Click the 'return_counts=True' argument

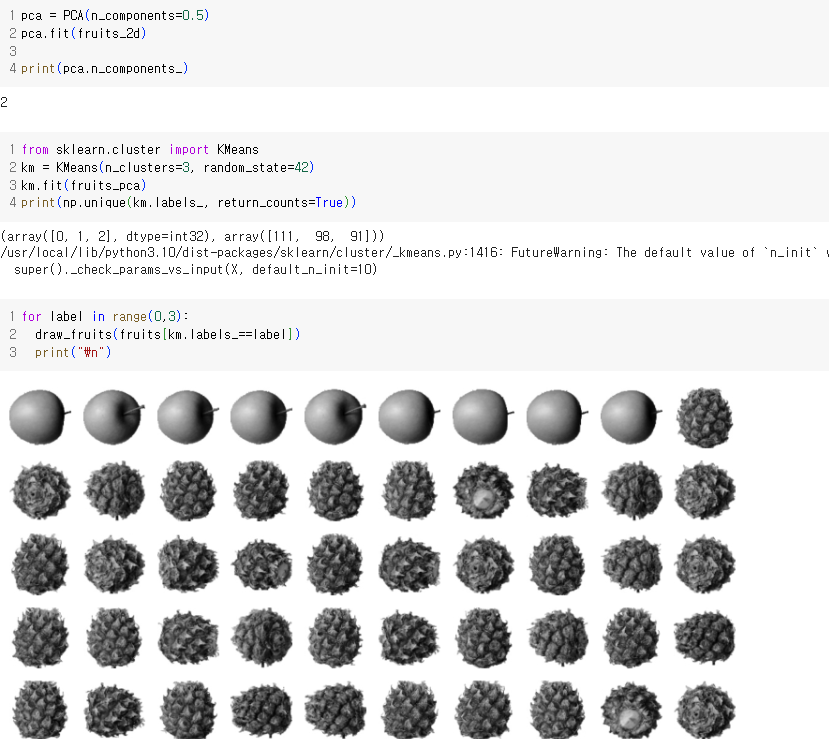[280, 202]
